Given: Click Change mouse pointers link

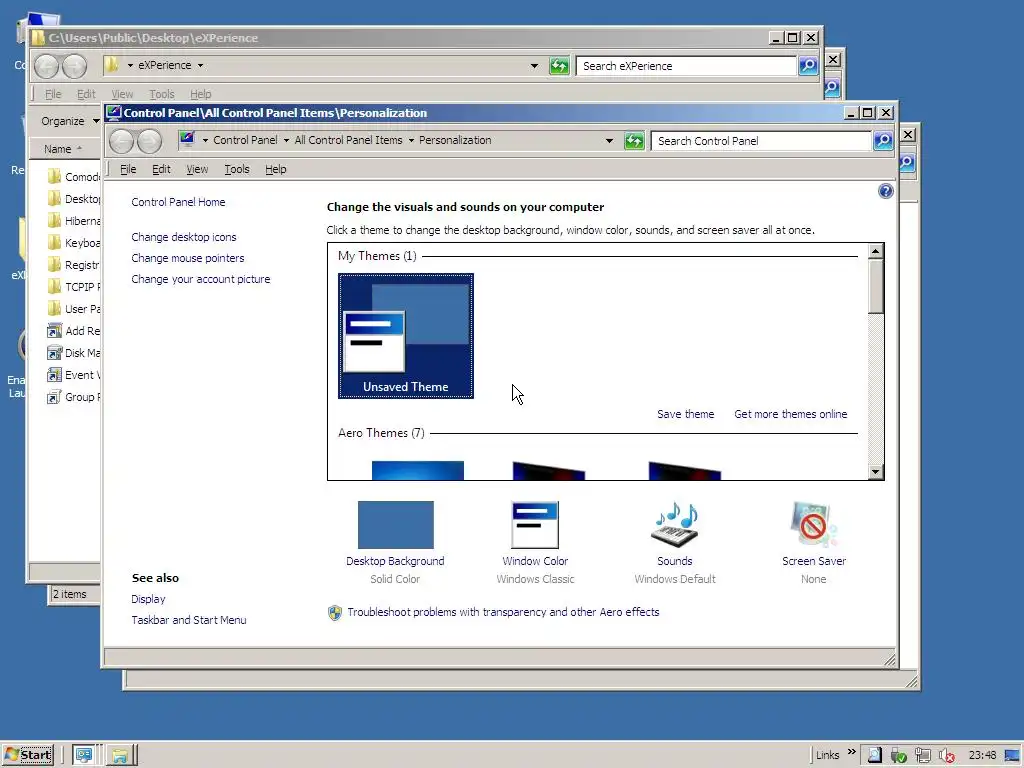Looking at the screenshot, I should click(x=187, y=258).
